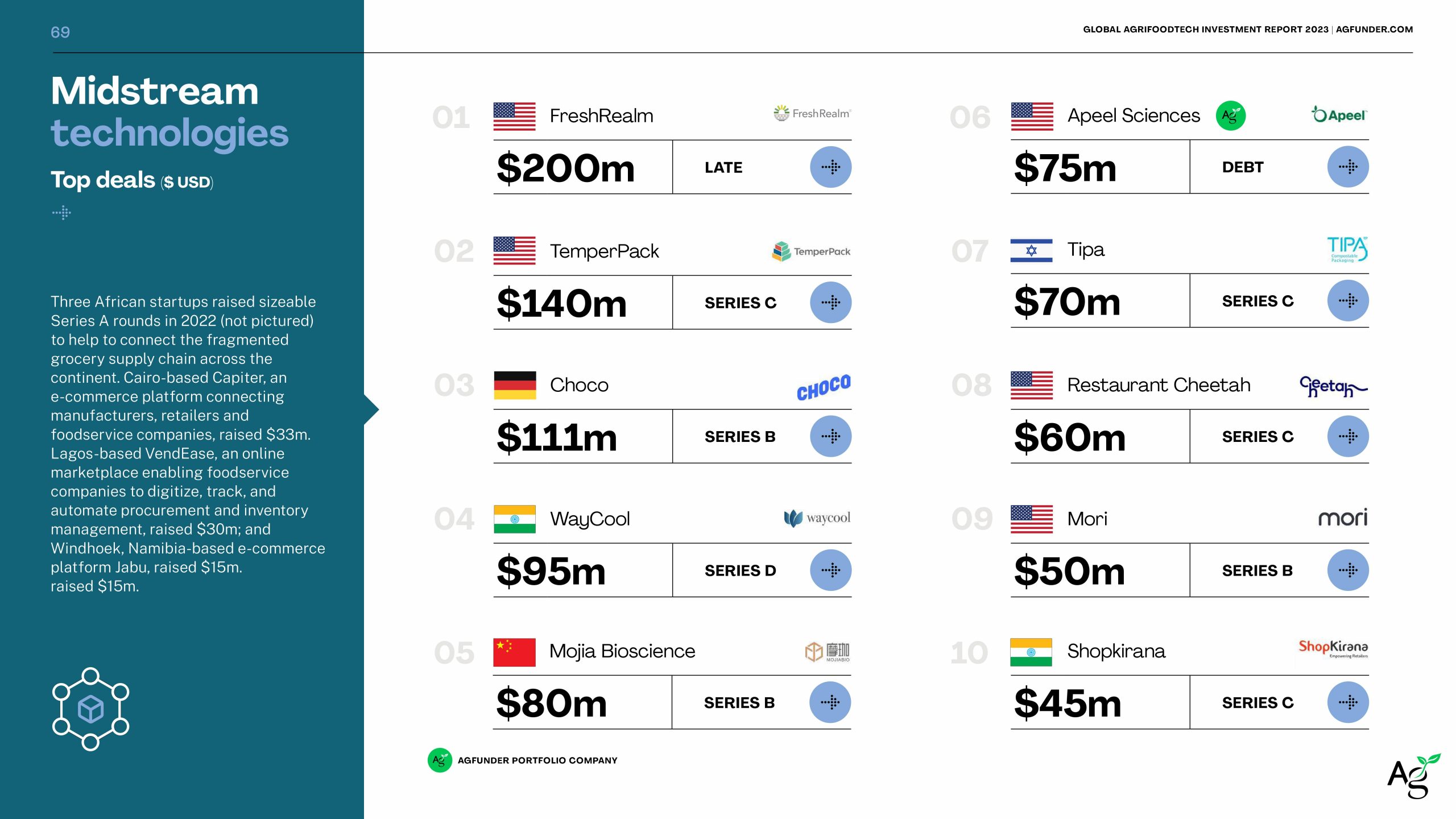Image resolution: width=1456 pixels, height=819 pixels.
Task: Click the blue circle in Choco Series B row
Action: click(830, 436)
